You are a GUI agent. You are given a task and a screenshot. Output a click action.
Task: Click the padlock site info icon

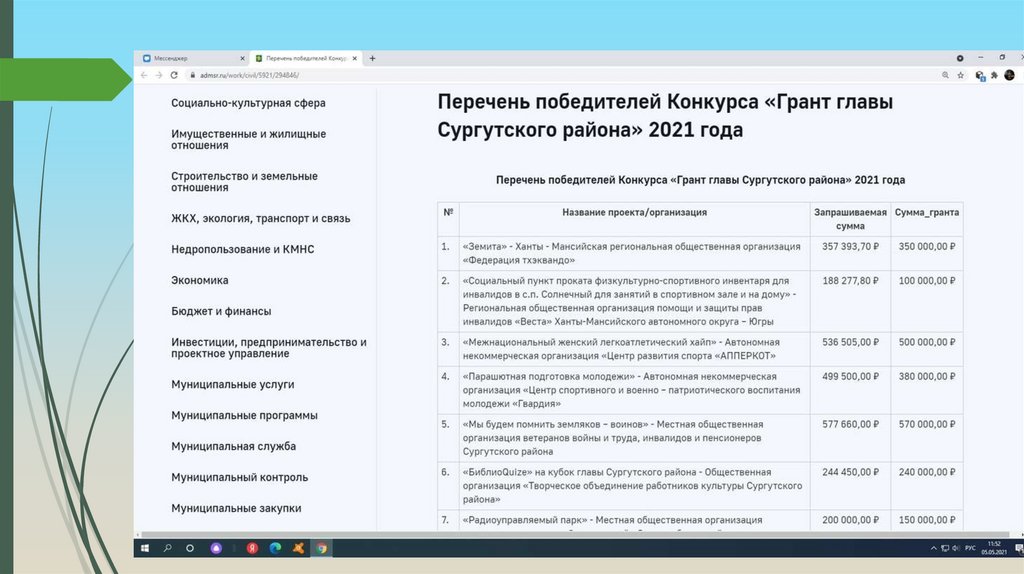(x=193, y=75)
